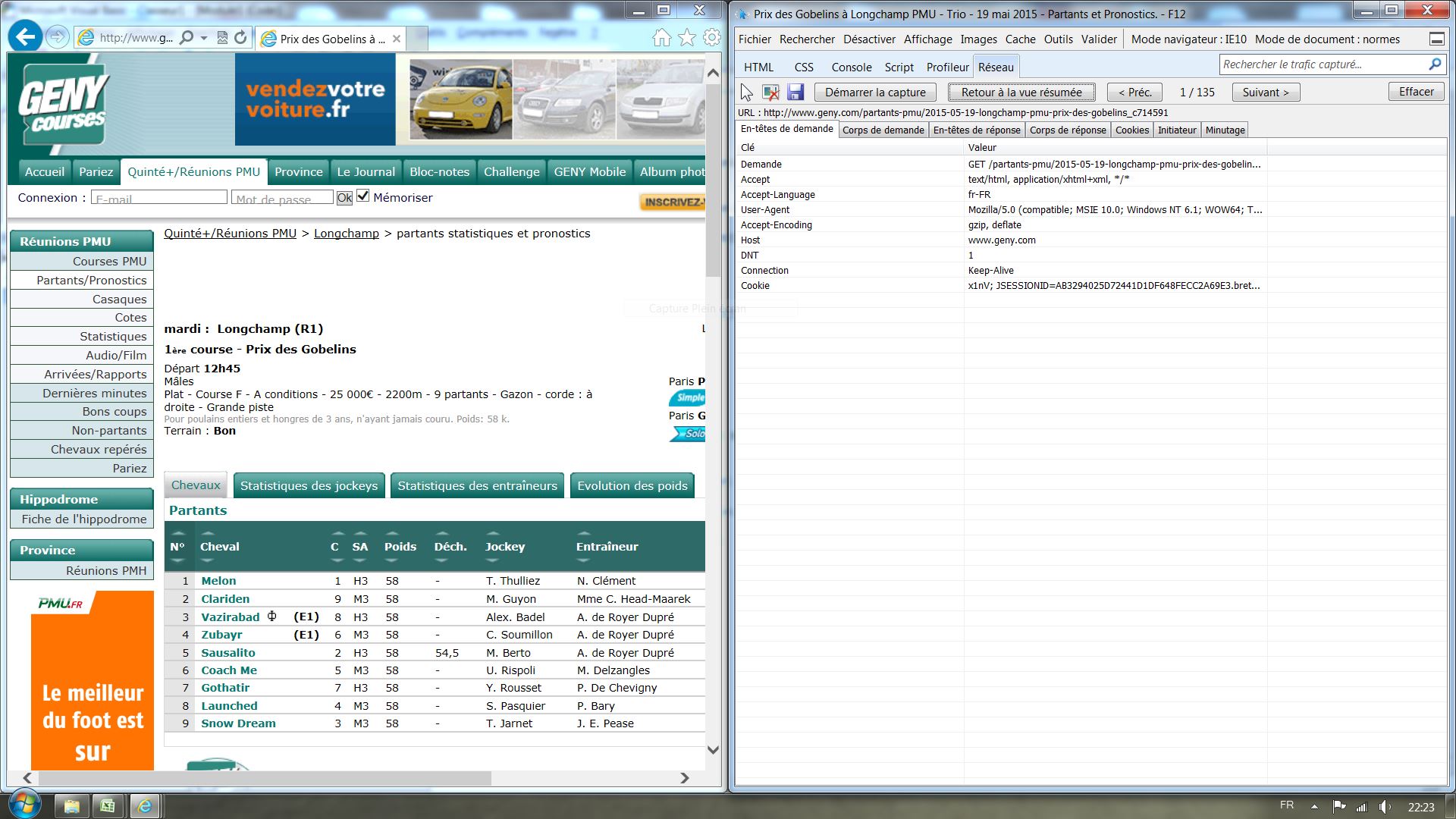The width and height of the screenshot is (1456, 819).
Task: Click magnifier icon in captured traffic search box
Action: pyautogui.click(x=1435, y=64)
